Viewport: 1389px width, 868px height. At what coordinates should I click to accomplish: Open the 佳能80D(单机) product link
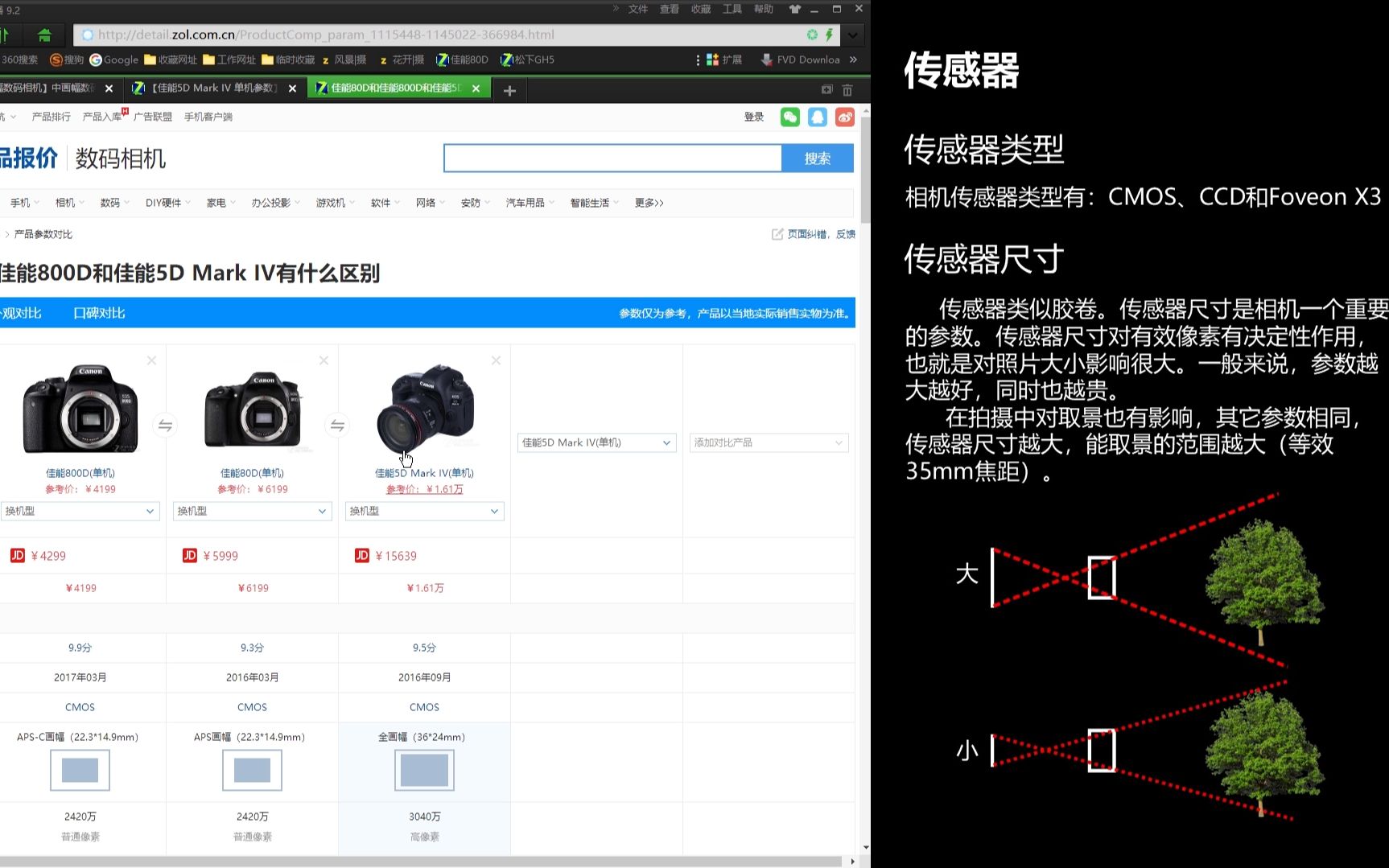click(x=252, y=473)
